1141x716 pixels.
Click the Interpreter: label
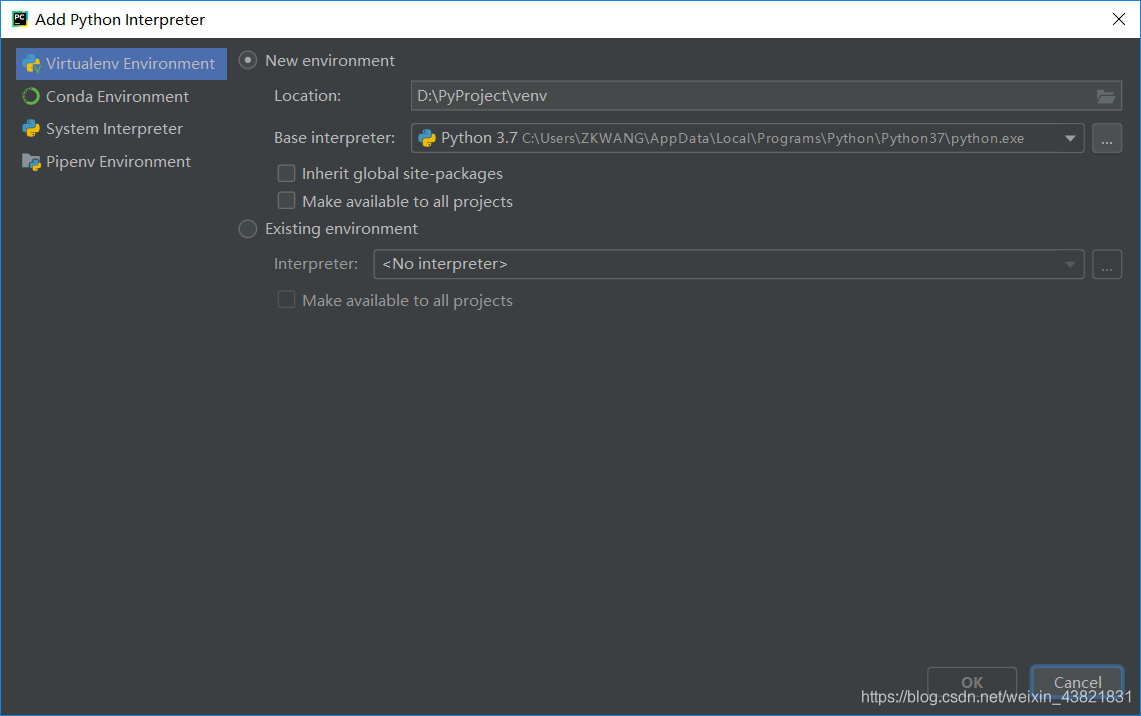pyautogui.click(x=316, y=264)
